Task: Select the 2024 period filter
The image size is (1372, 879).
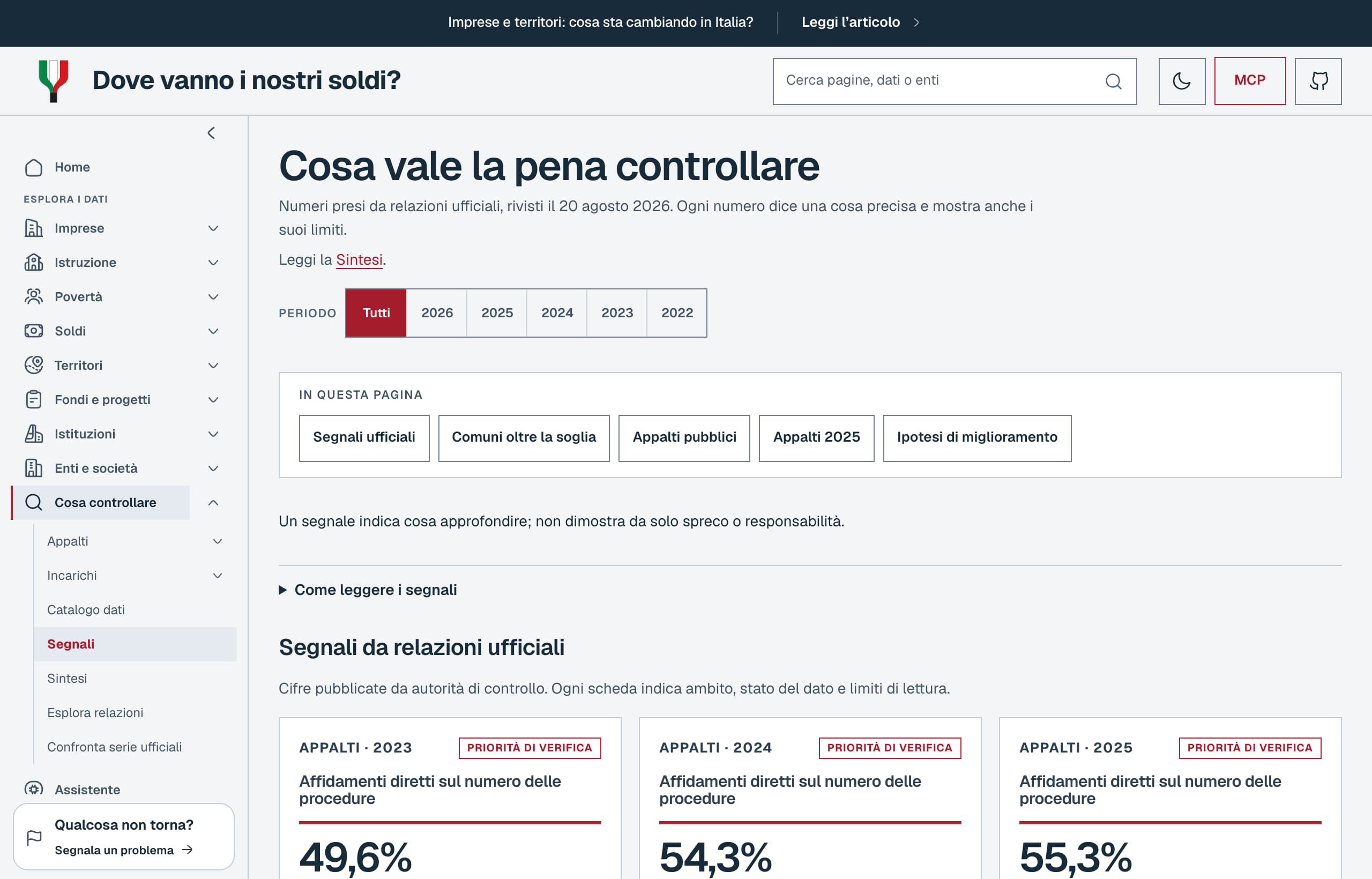Action: pos(557,313)
